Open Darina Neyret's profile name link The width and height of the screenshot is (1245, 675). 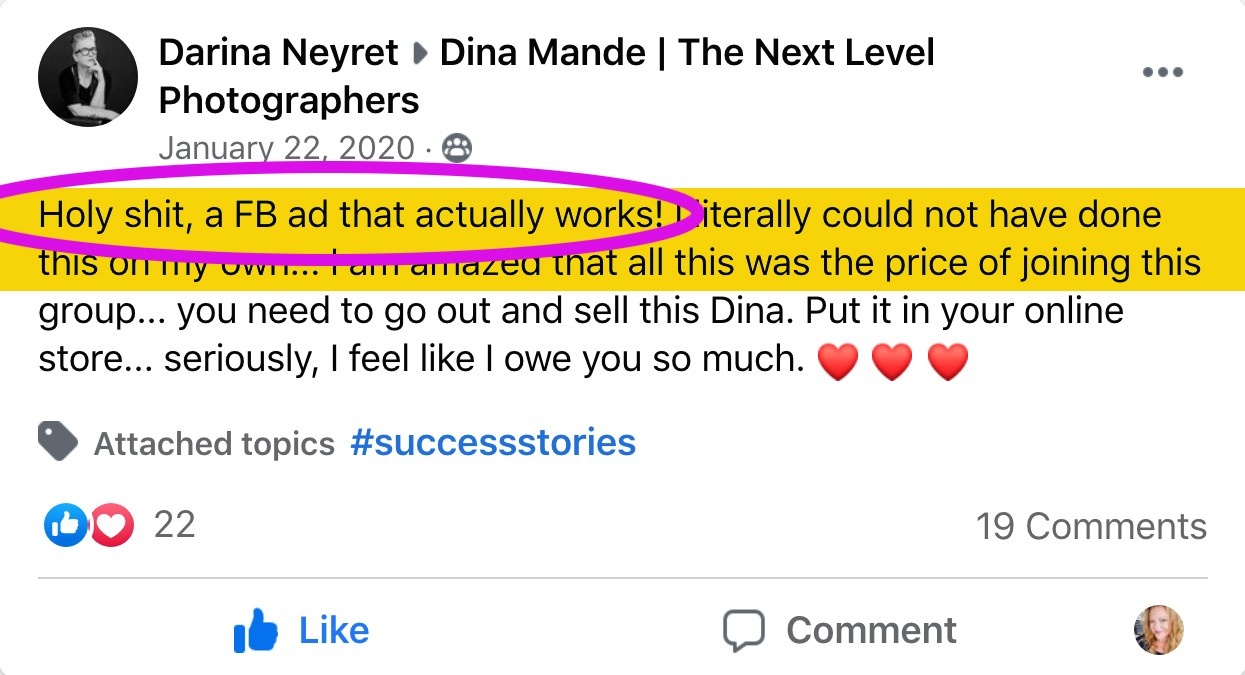coord(278,53)
